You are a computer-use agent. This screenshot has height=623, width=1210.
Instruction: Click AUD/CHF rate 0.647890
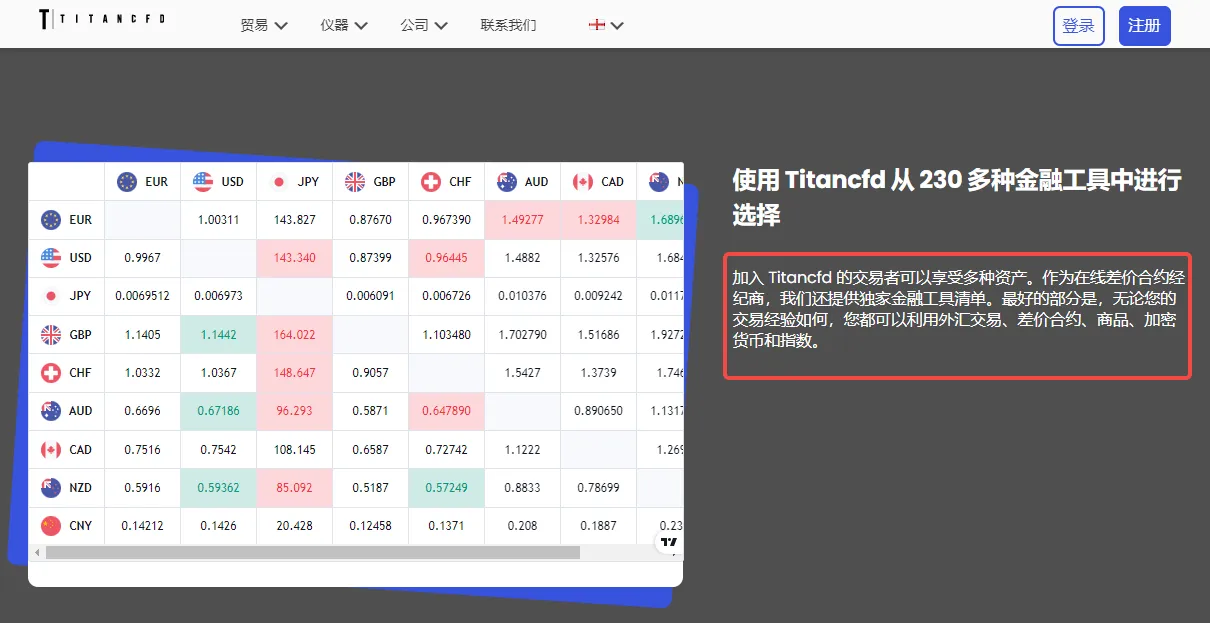coord(447,411)
